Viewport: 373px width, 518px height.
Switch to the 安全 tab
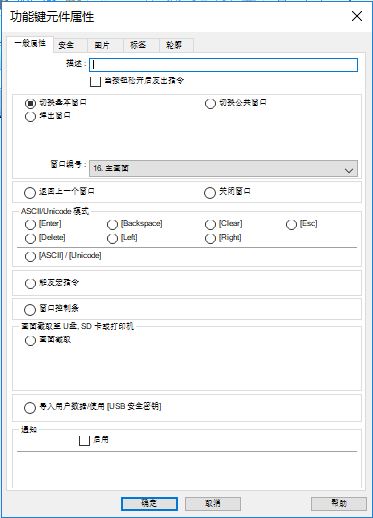click(70, 45)
